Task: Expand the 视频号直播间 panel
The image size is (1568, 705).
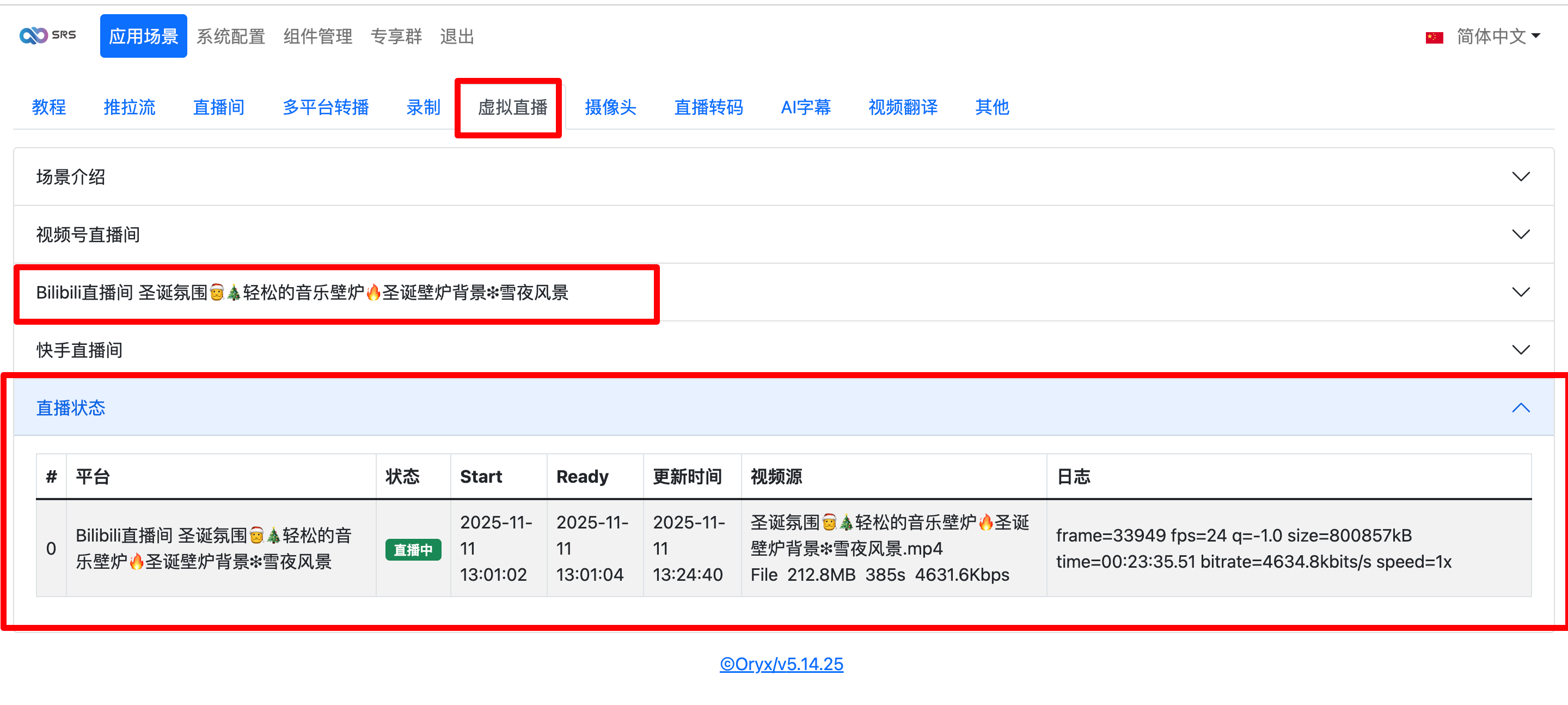Action: (1520, 235)
